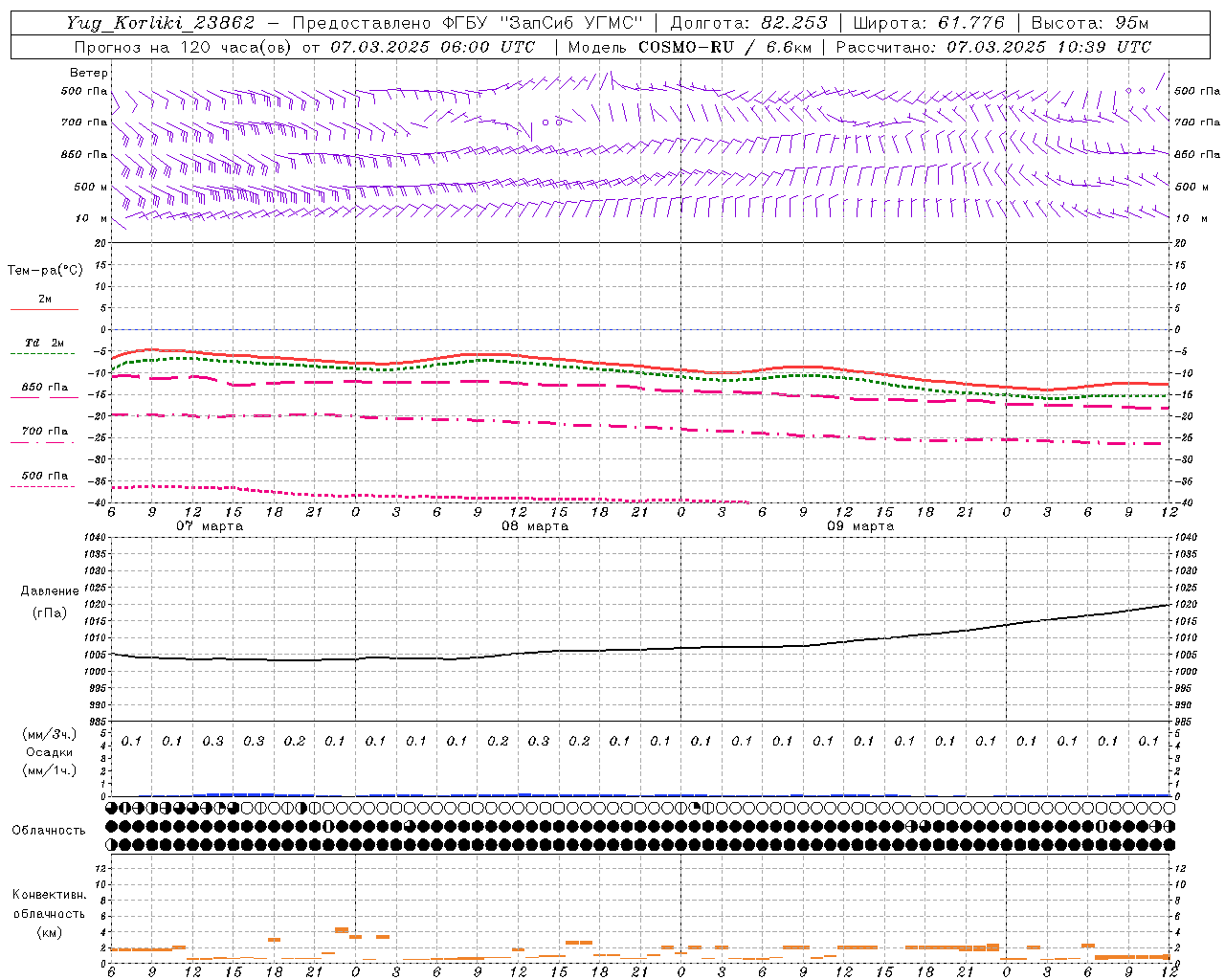Click the 09 марта date label
Screen dimensions: 1225x980
(x=860, y=526)
